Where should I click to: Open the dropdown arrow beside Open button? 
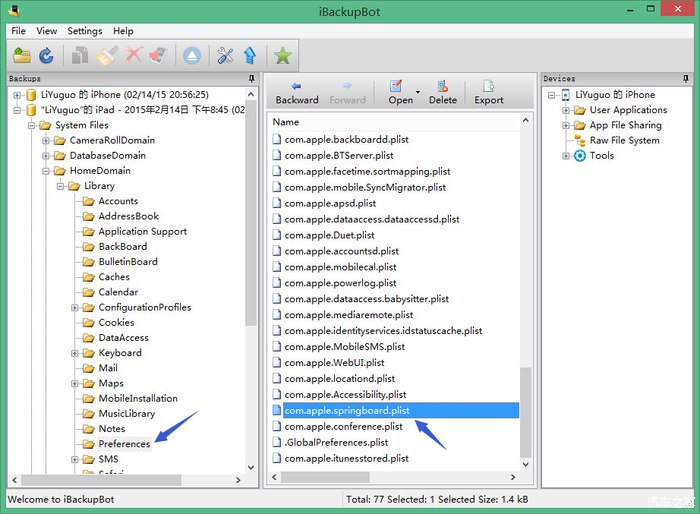coord(417,92)
